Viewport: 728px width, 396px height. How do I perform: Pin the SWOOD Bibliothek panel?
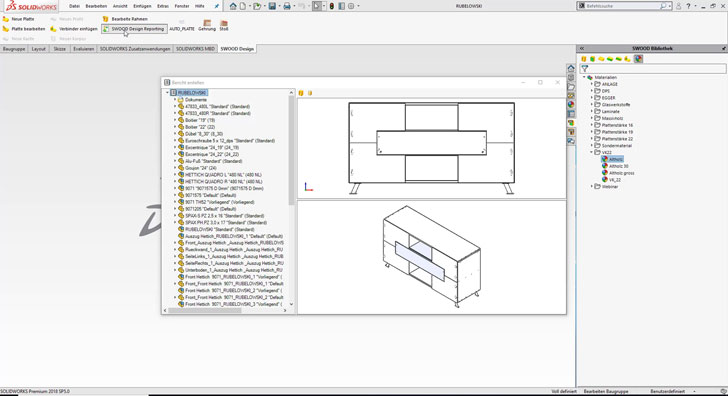723,48
